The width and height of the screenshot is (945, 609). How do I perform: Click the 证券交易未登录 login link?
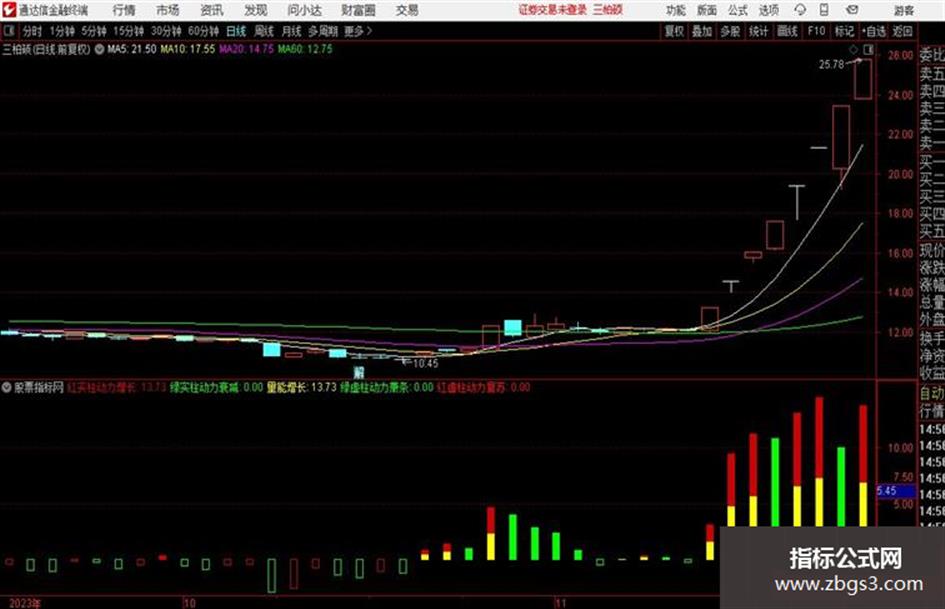[x=553, y=10]
